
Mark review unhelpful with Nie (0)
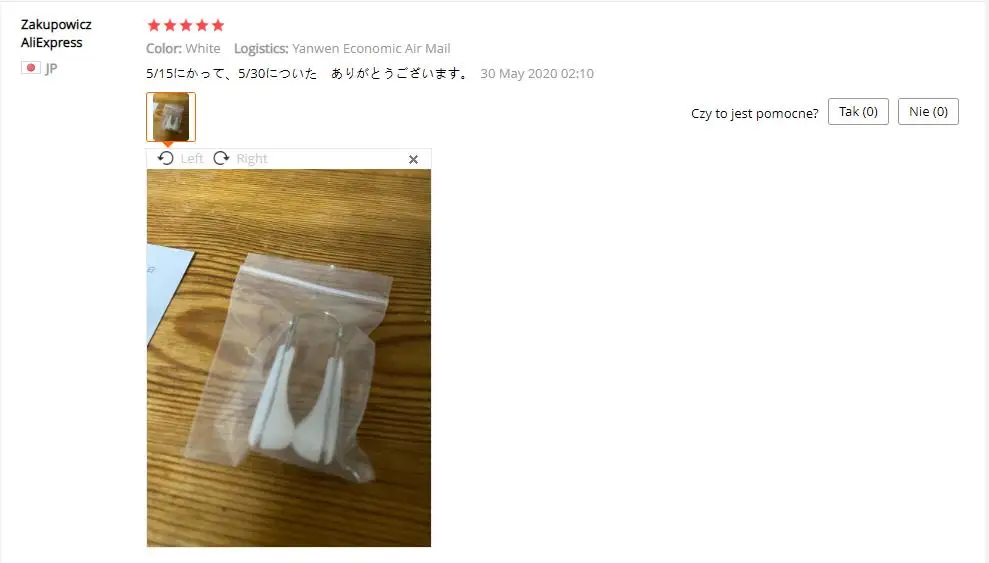[x=928, y=112]
